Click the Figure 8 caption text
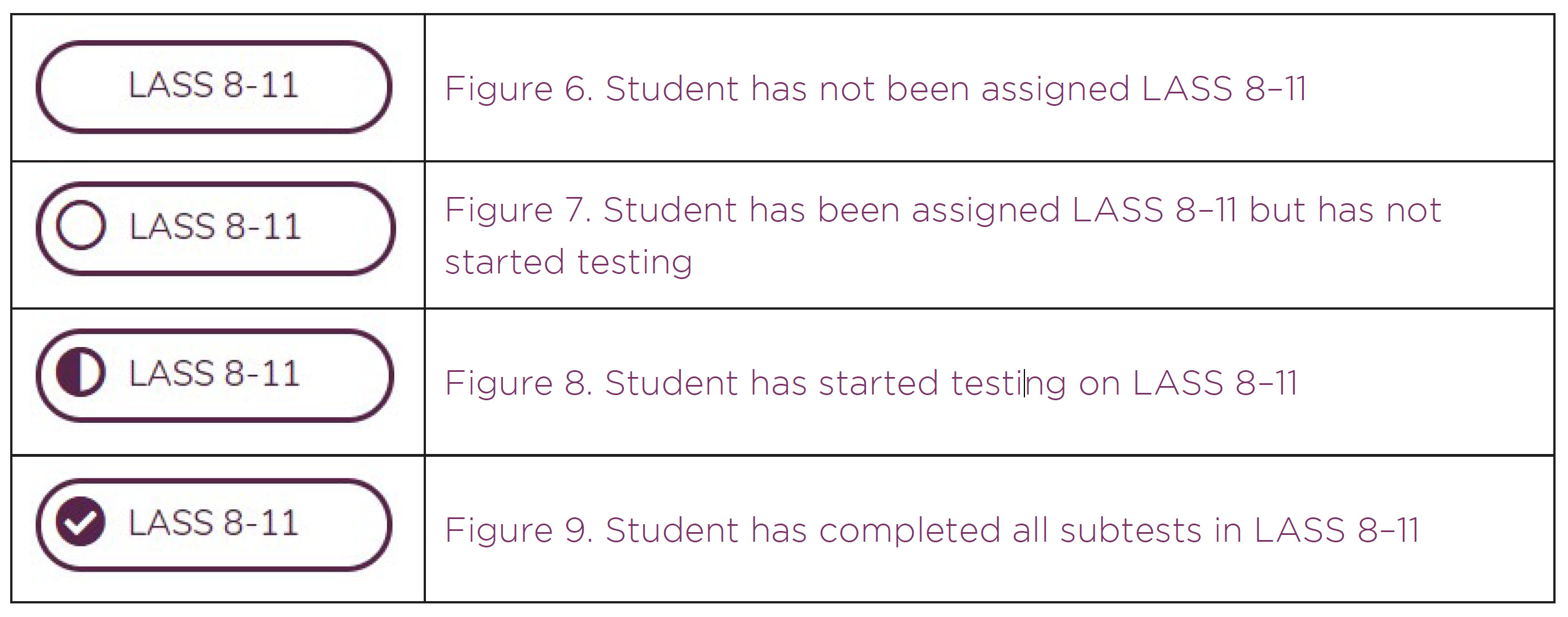The height and width of the screenshot is (617, 1568). [871, 383]
